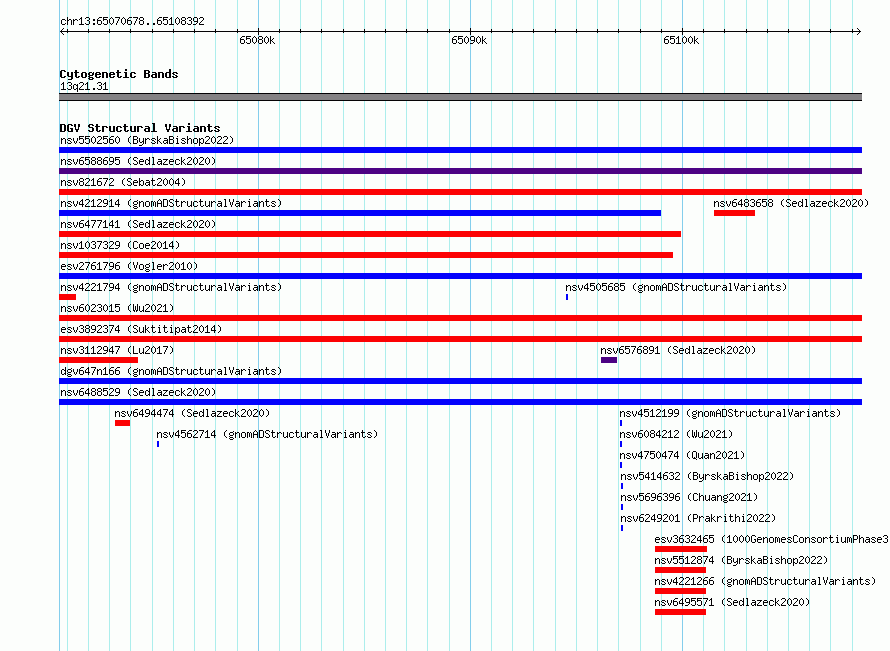Screen dimensions: 890x651
Task: Open the nsv6477141 (Sedlazeck2020) label
Action: [x=138, y=224]
